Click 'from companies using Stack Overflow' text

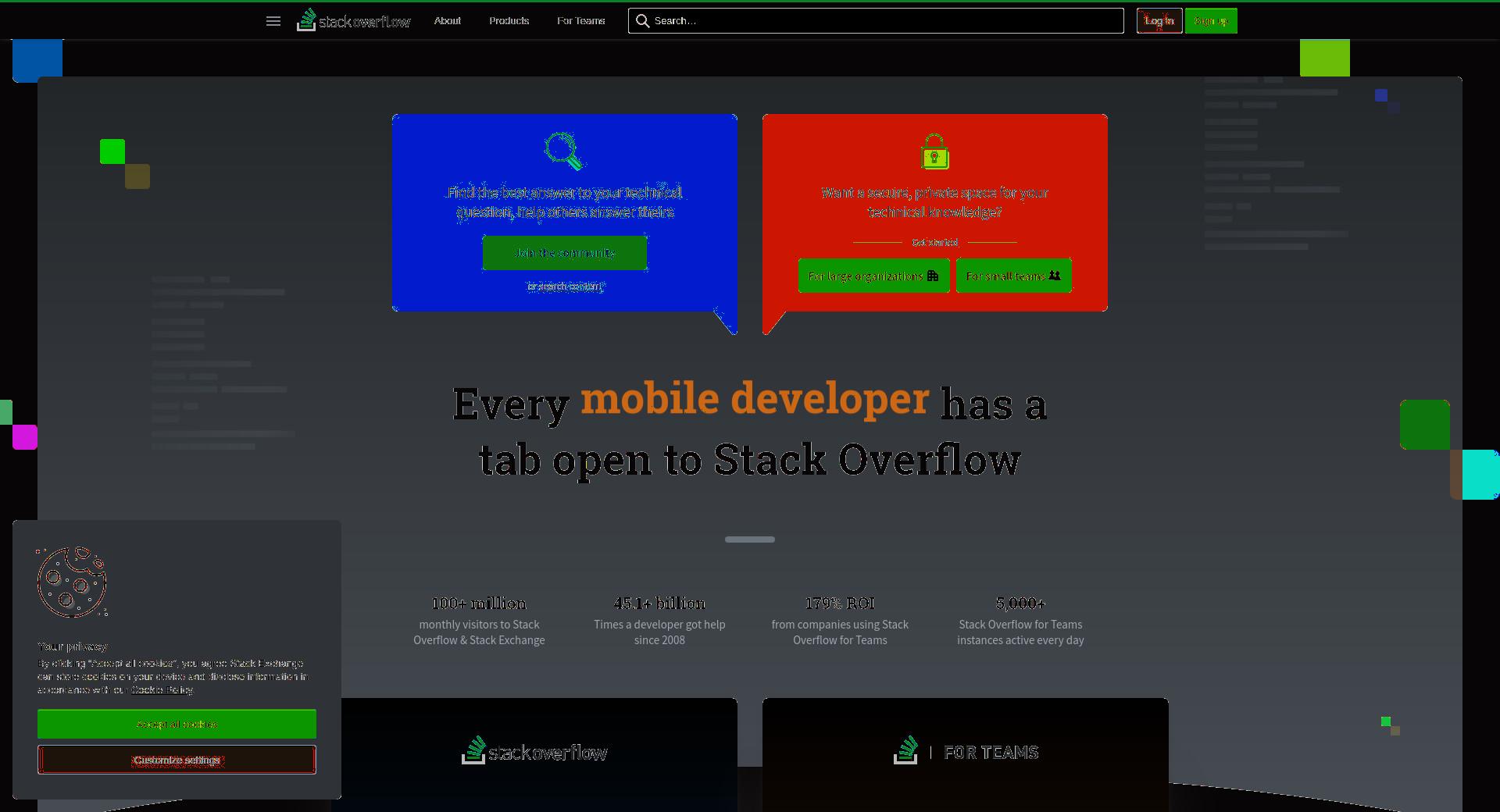click(x=840, y=632)
